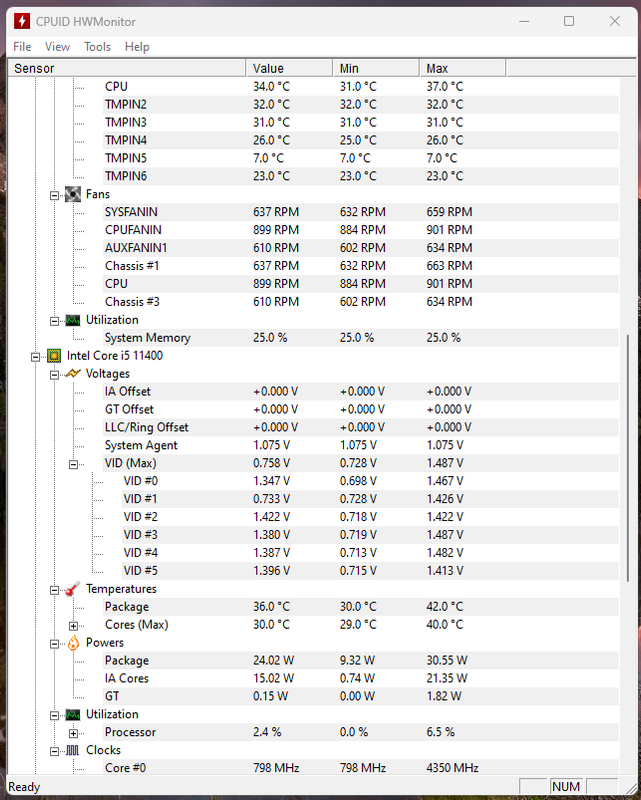The image size is (641, 800).
Task: Select the VID #2 row
Action: tap(371, 517)
